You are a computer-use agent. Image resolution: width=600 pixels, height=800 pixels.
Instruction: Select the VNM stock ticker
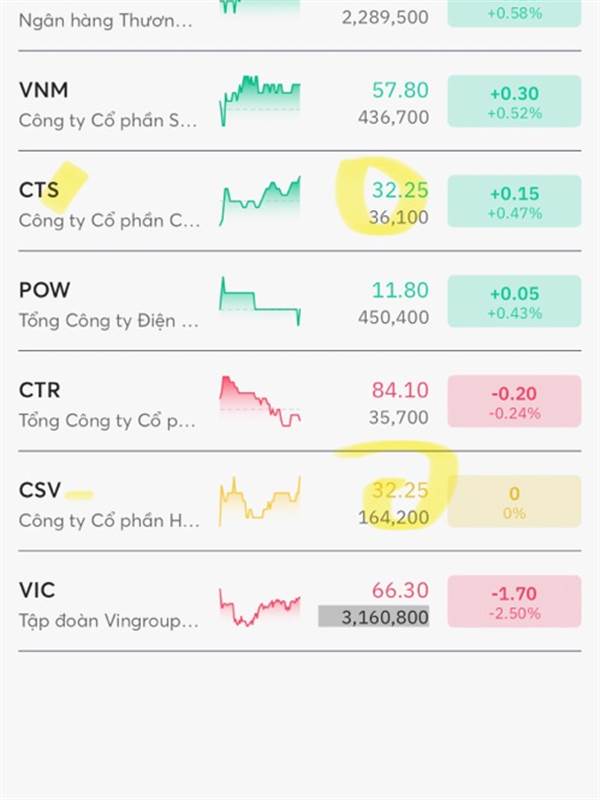(x=43, y=90)
